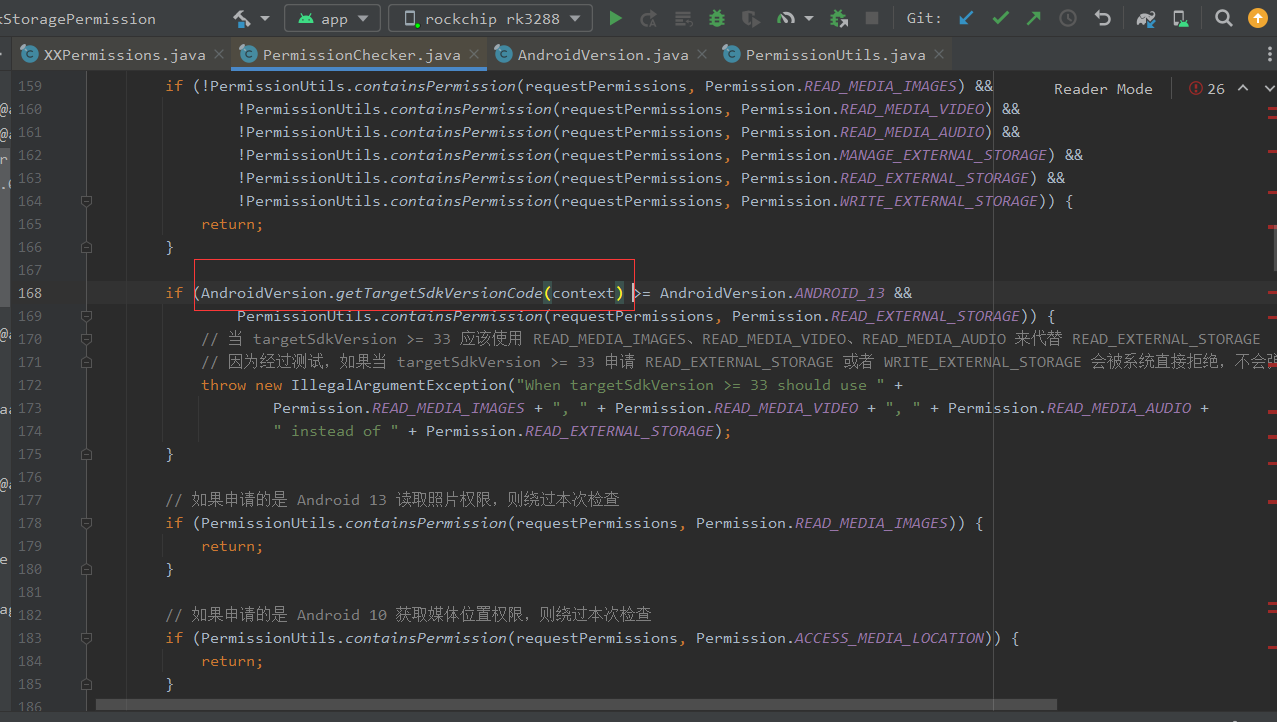This screenshot has width=1277, height=722.
Task: Open the 'rockchip rk3288' device selector
Action: click(x=490, y=17)
